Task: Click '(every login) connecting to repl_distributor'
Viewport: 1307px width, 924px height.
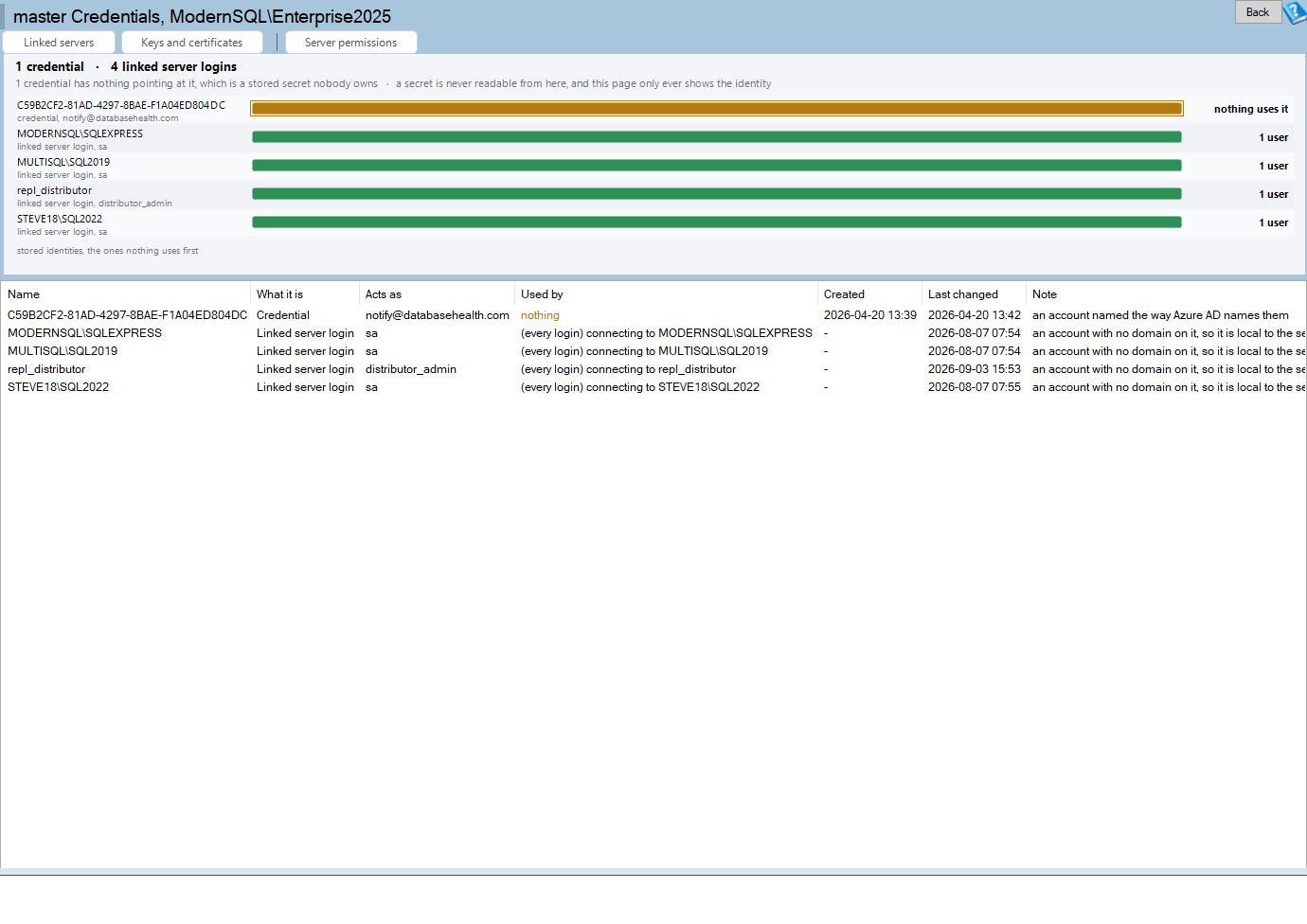Action: pos(628,369)
